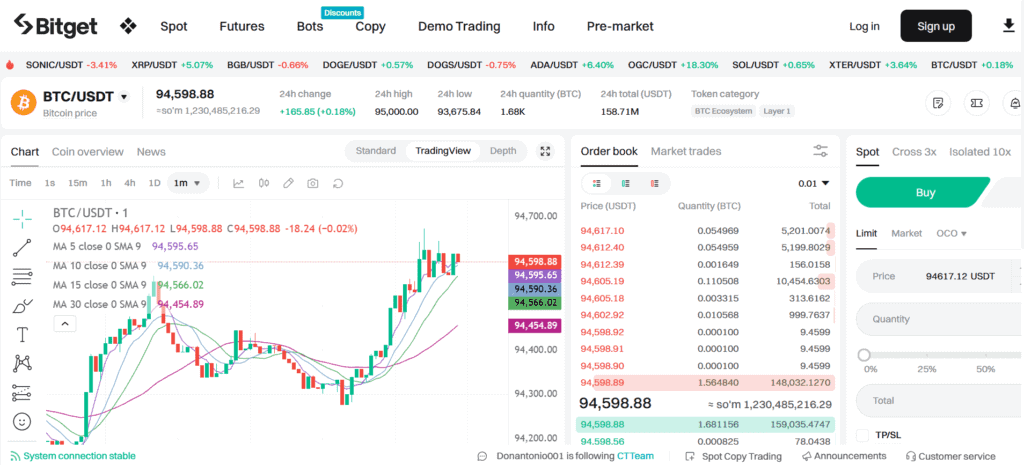Select the trend line drawing tool
This screenshot has height=465, width=1024.
(x=22, y=248)
